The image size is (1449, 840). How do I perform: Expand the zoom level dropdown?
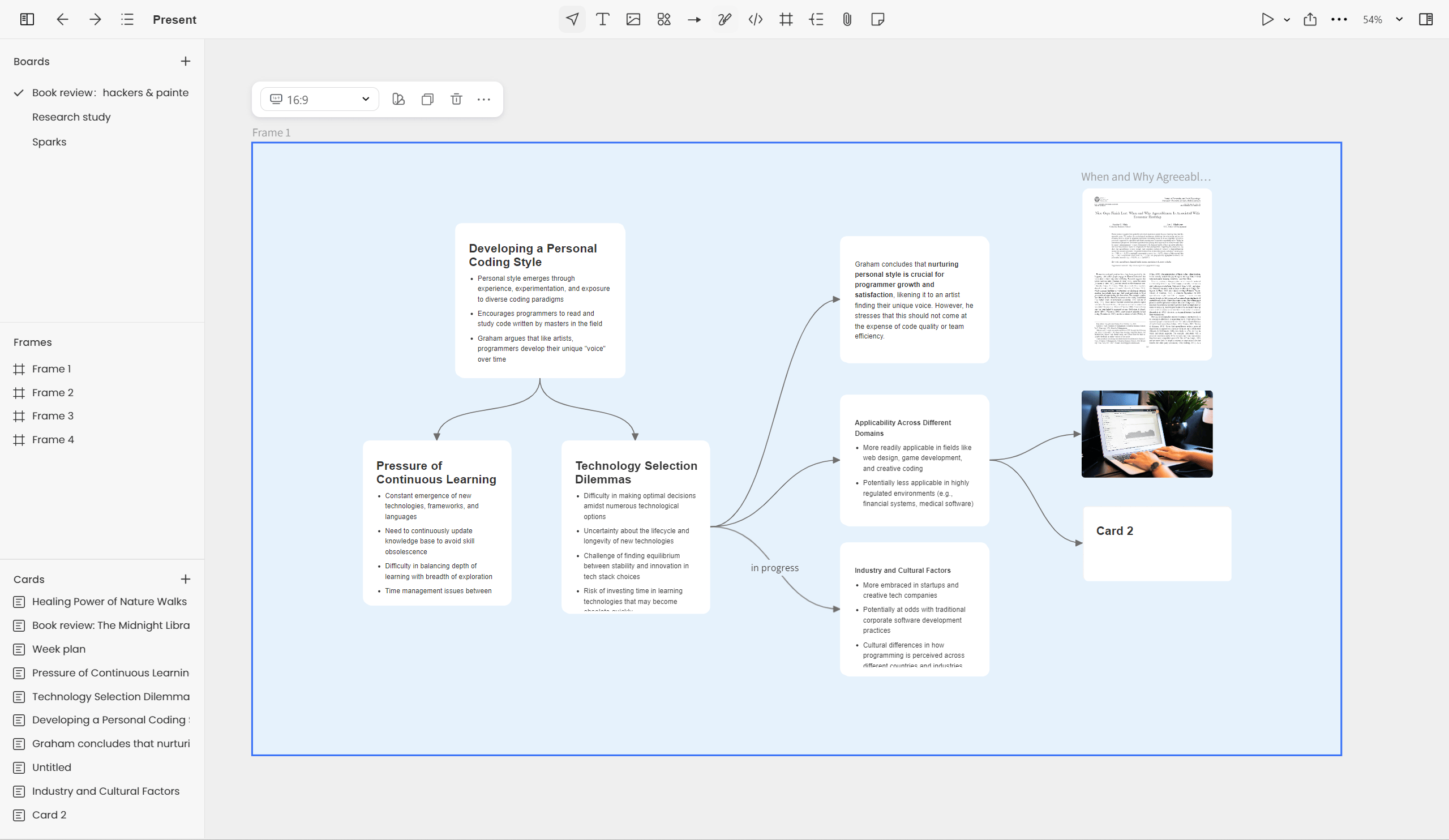[1399, 20]
